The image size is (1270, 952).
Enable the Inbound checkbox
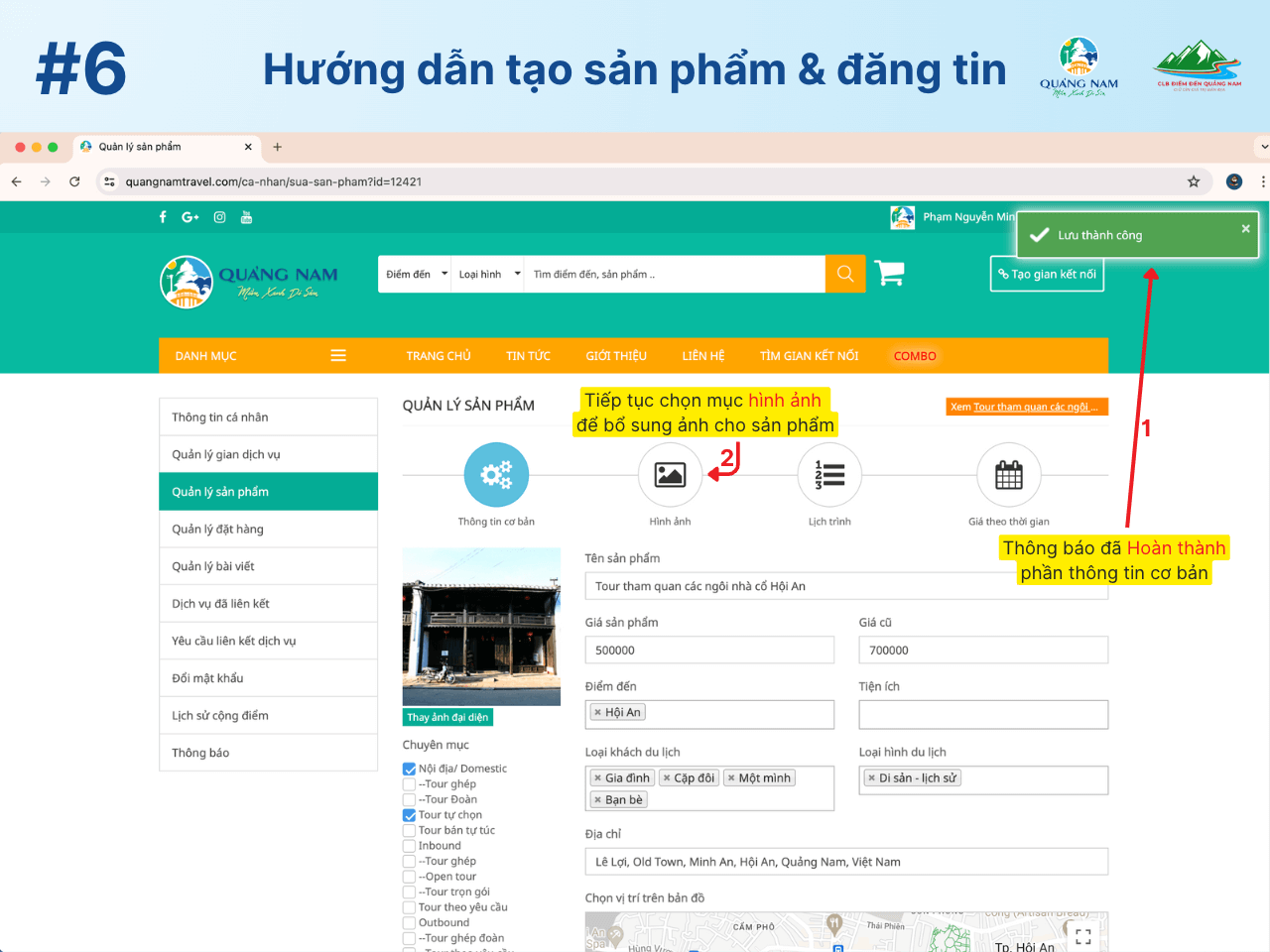point(409,846)
